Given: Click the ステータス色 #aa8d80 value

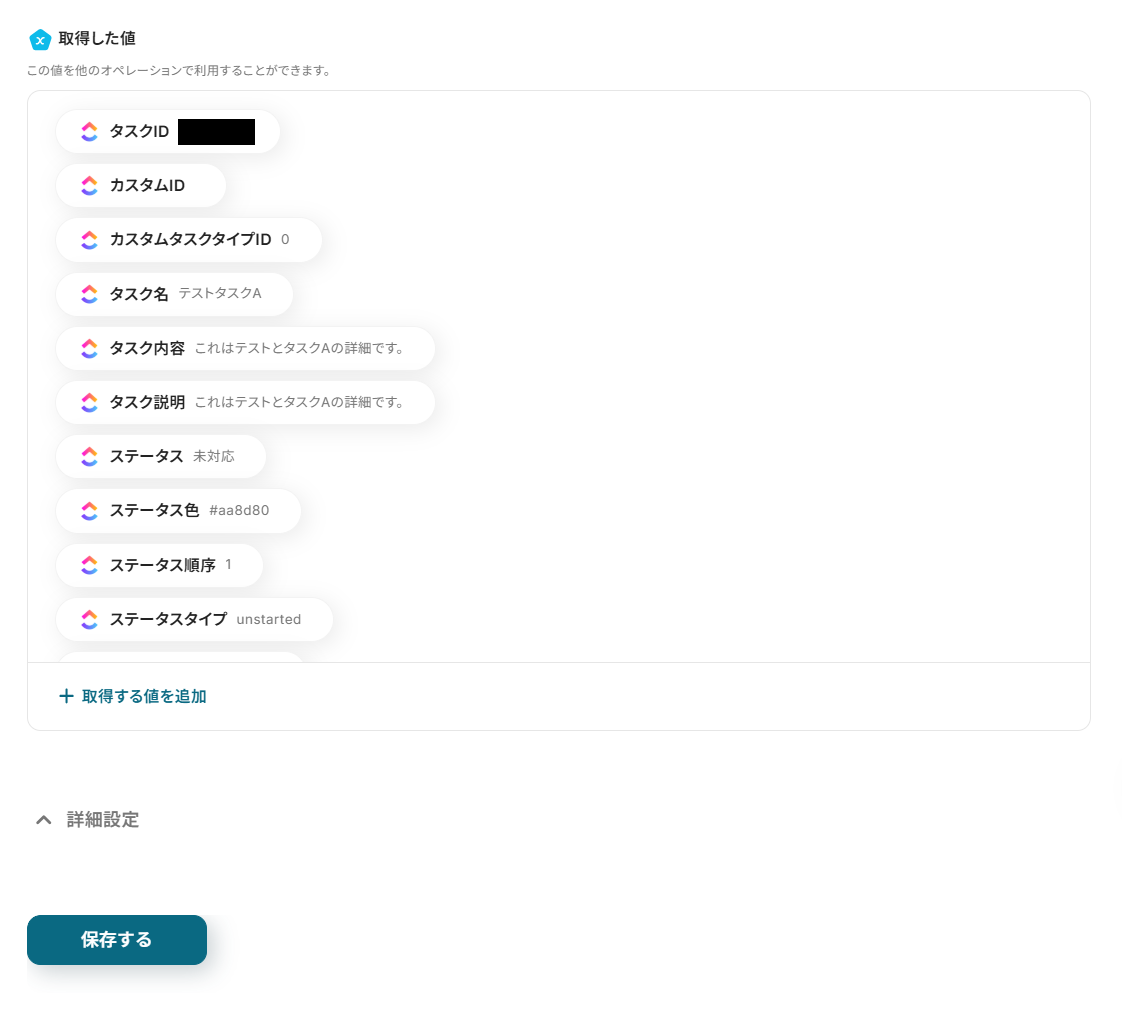Looking at the screenshot, I should [239, 510].
